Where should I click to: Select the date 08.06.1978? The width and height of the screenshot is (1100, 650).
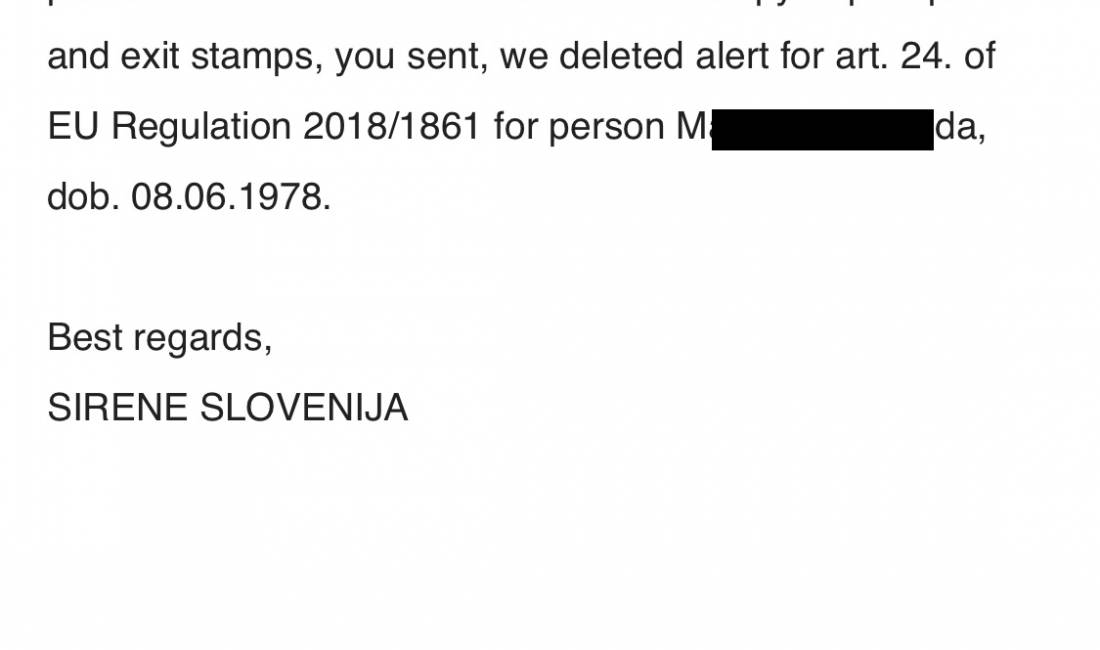click(x=230, y=197)
